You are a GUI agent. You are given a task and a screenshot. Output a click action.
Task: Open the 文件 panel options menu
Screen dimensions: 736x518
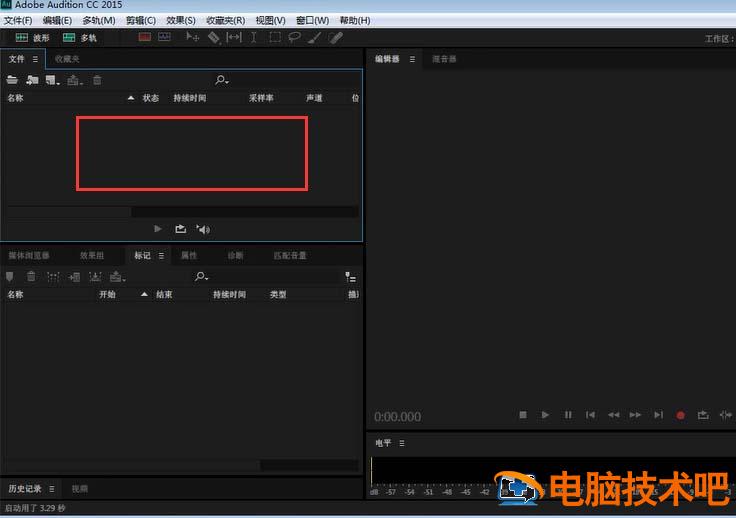(x=35, y=59)
